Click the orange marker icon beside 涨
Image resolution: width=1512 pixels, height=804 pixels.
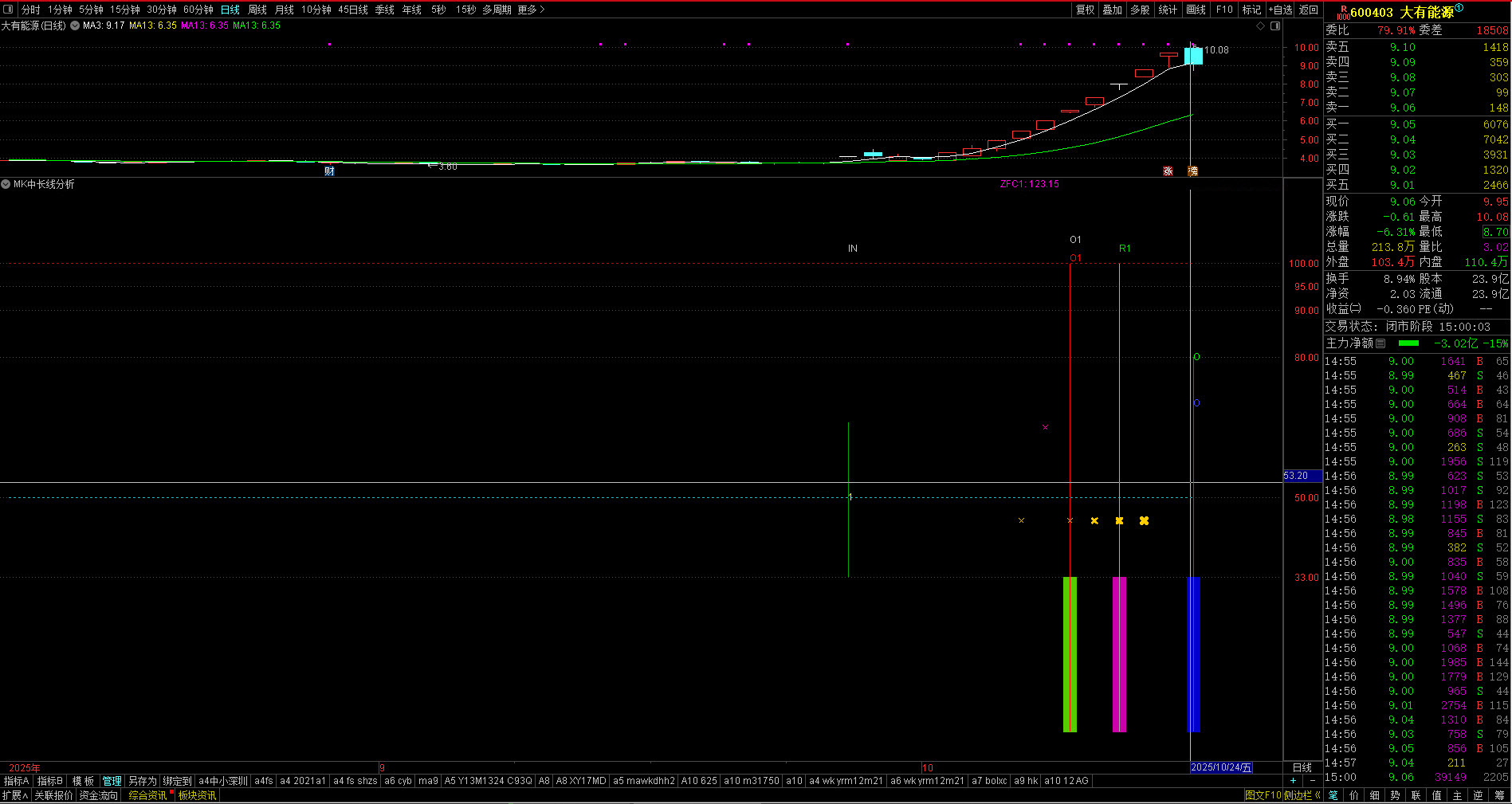1192,171
